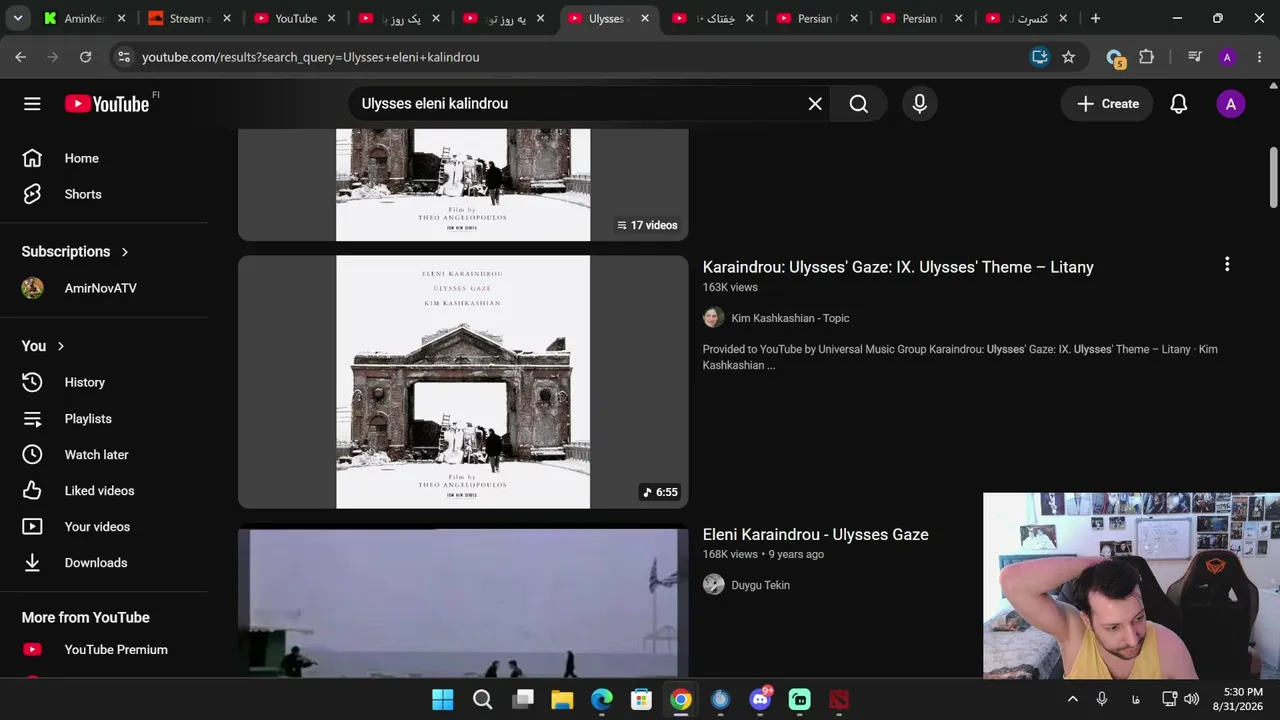Viewport: 1280px width, 720px height.
Task: Open Chrome media controls icon
Action: 1194,57
